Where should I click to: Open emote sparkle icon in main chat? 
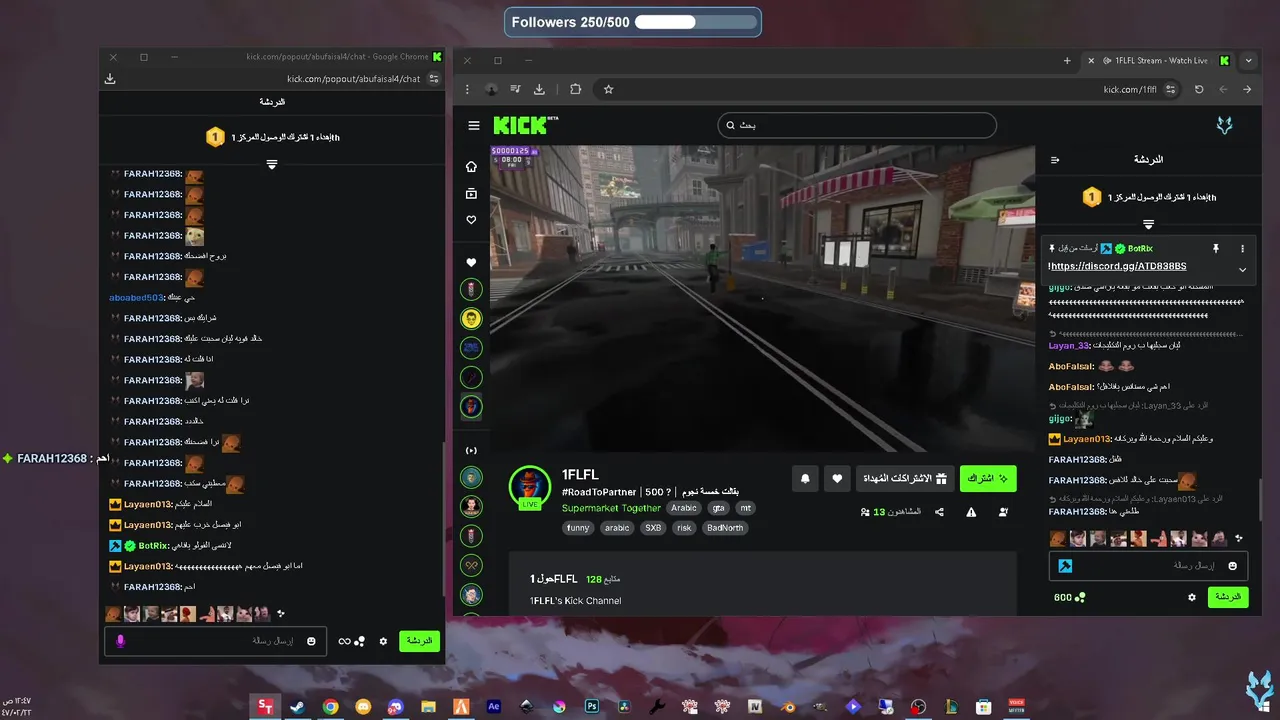[1239, 538]
